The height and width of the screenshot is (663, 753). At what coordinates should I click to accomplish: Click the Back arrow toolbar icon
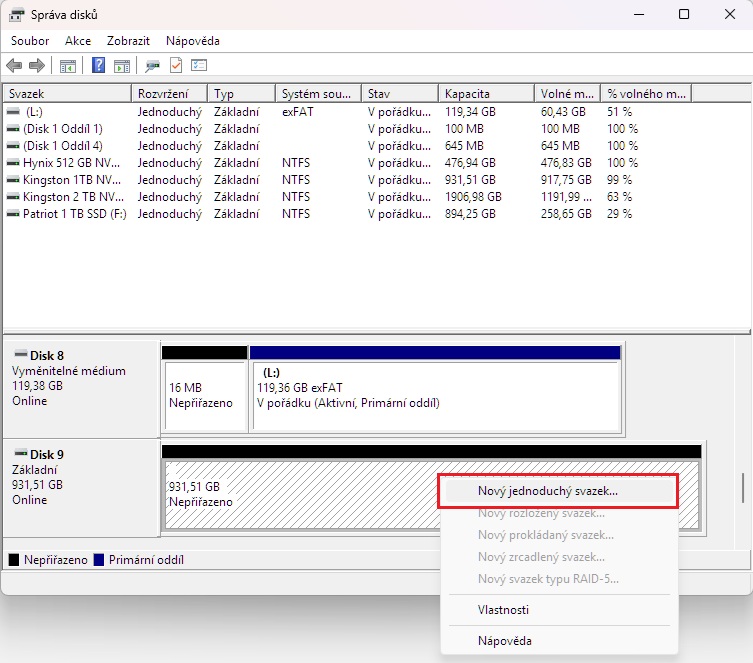[14, 65]
